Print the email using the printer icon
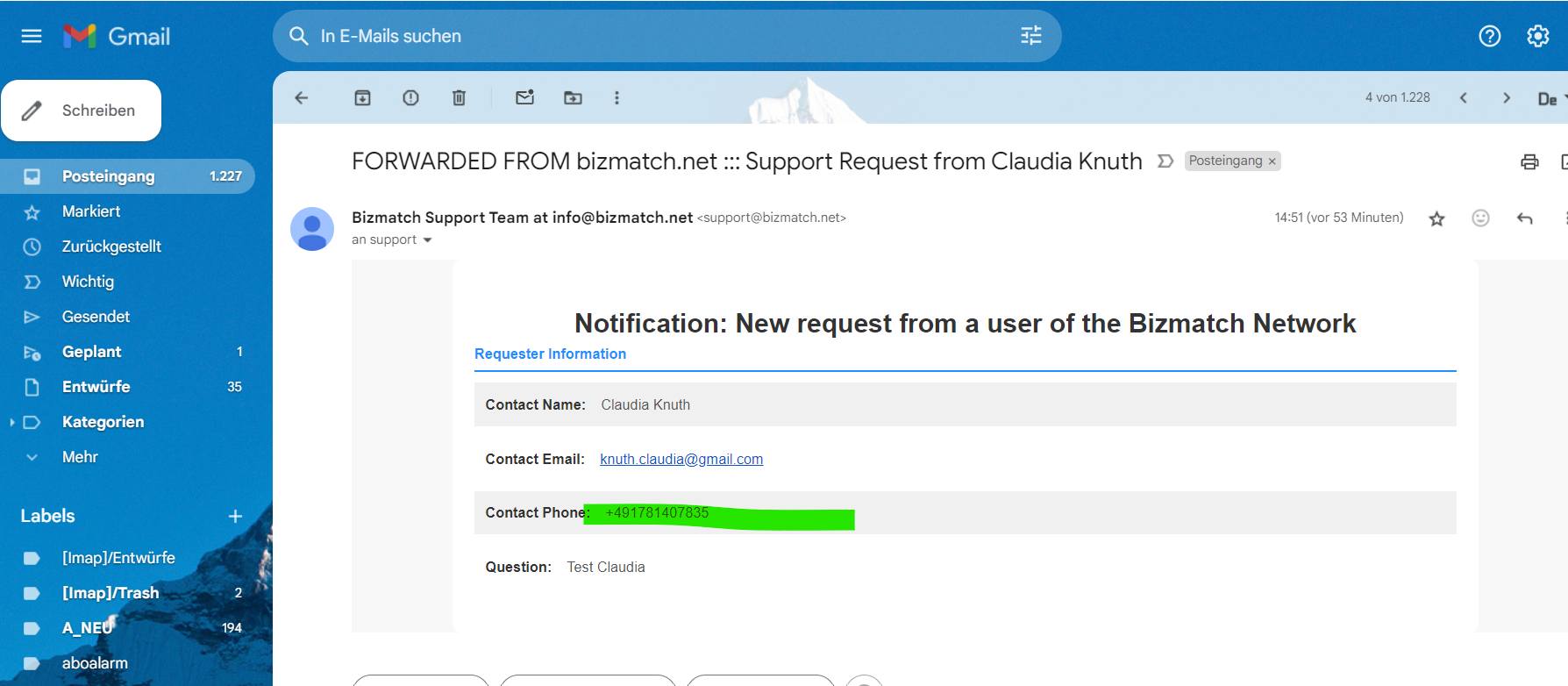Viewport: 1568px width, 686px height. [1529, 161]
